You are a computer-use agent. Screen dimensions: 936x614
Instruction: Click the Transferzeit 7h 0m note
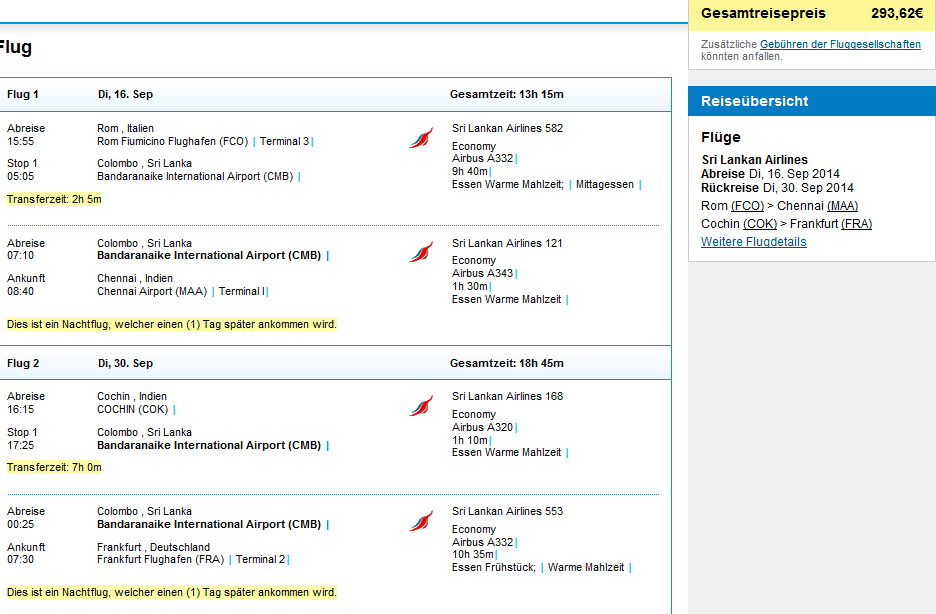click(x=54, y=467)
